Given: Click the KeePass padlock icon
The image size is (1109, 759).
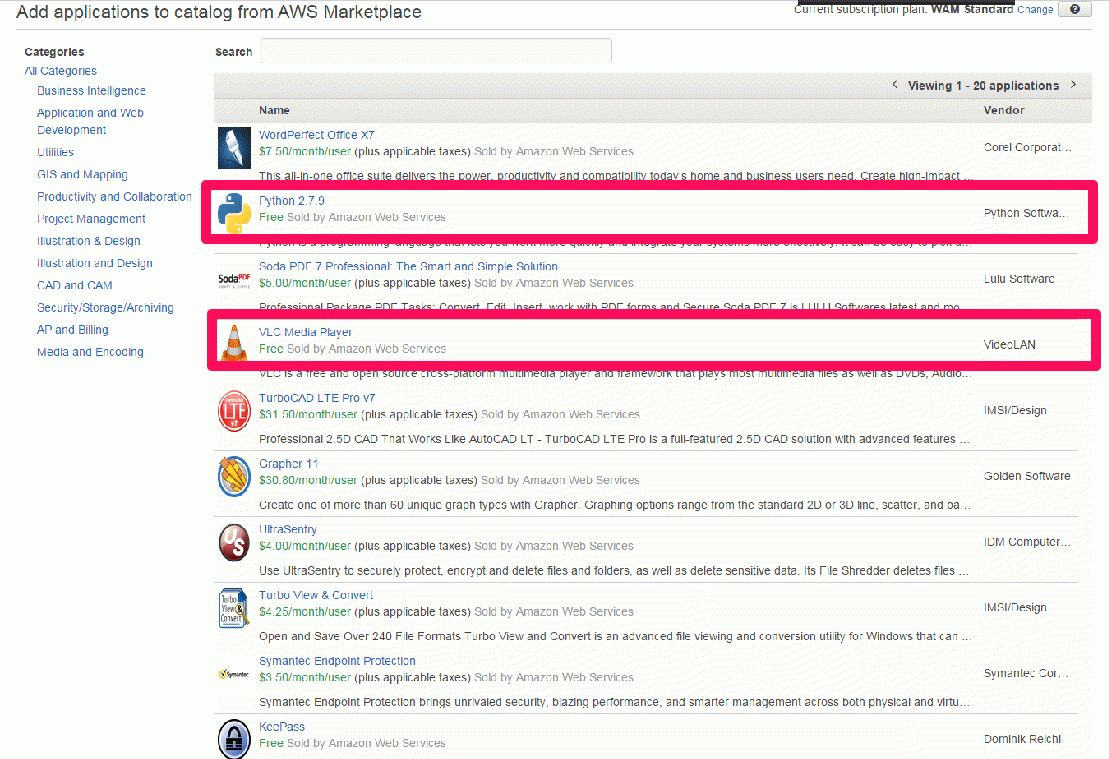Looking at the screenshot, I should pyautogui.click(x=234, y=738).
